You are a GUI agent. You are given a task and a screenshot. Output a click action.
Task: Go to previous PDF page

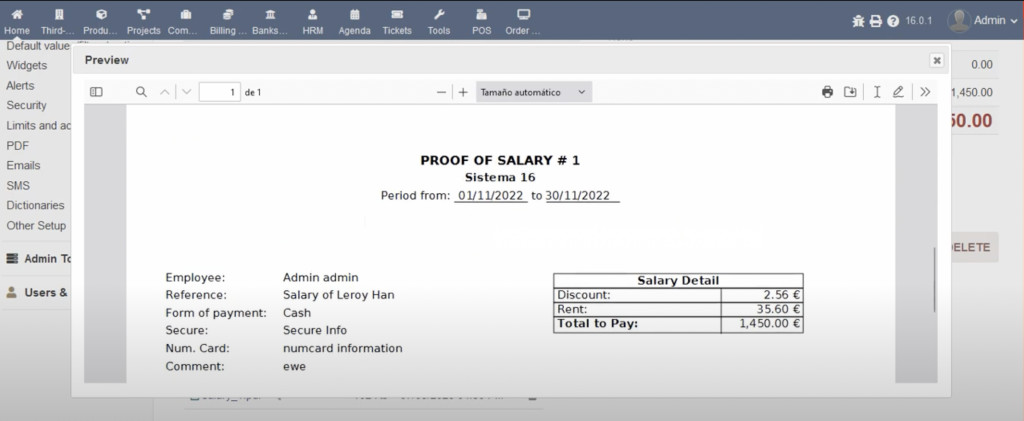pos(165,92)
